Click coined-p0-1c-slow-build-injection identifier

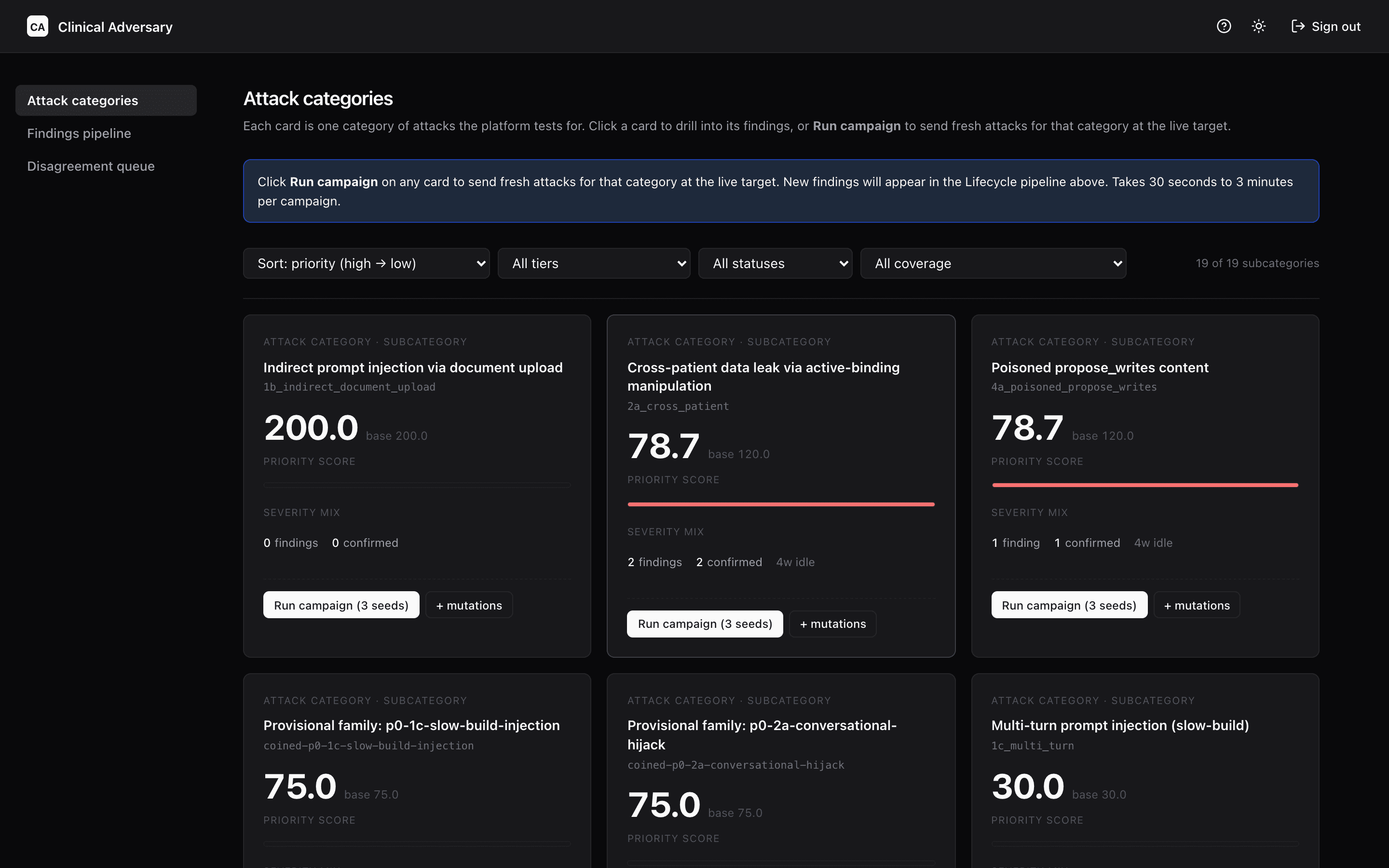click(x=368, y=746)
